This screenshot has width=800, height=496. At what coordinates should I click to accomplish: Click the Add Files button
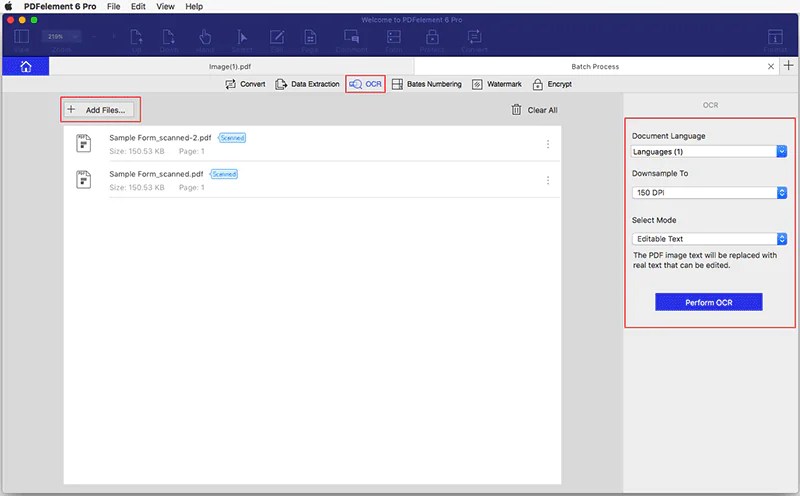(100, 110)
